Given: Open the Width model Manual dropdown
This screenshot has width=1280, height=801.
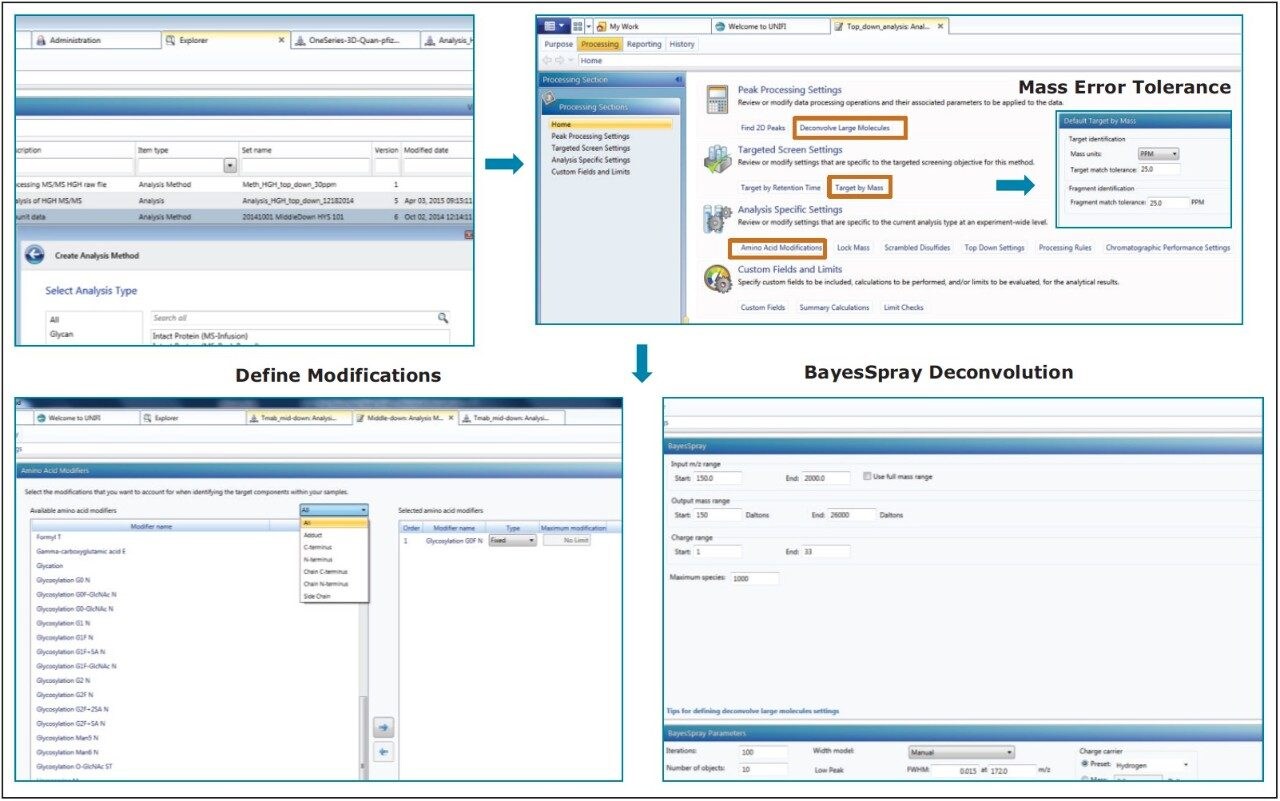Looking at the screenshot, I should coord(960,752).
